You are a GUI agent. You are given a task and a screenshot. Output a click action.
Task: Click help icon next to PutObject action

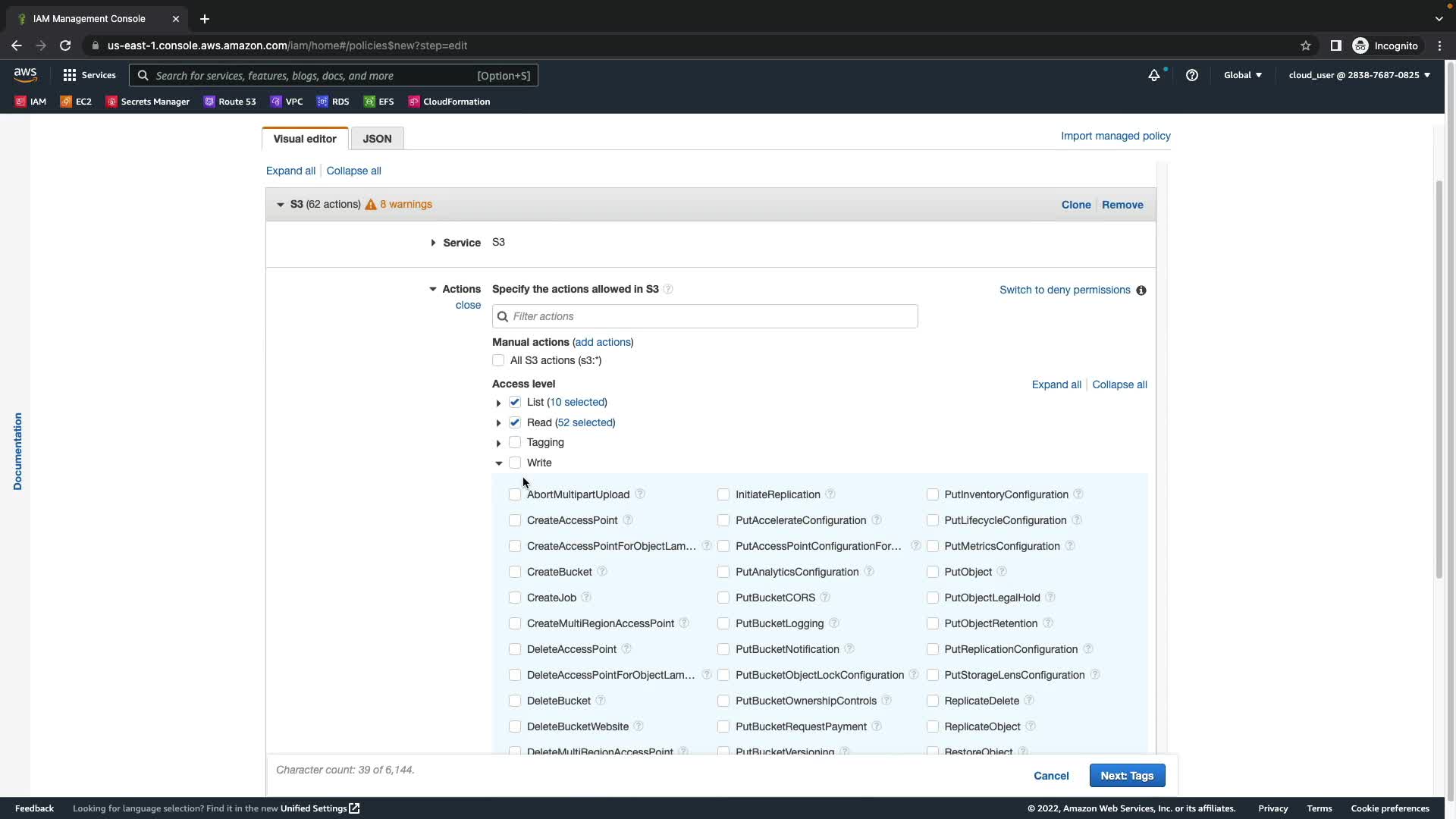1002,572
